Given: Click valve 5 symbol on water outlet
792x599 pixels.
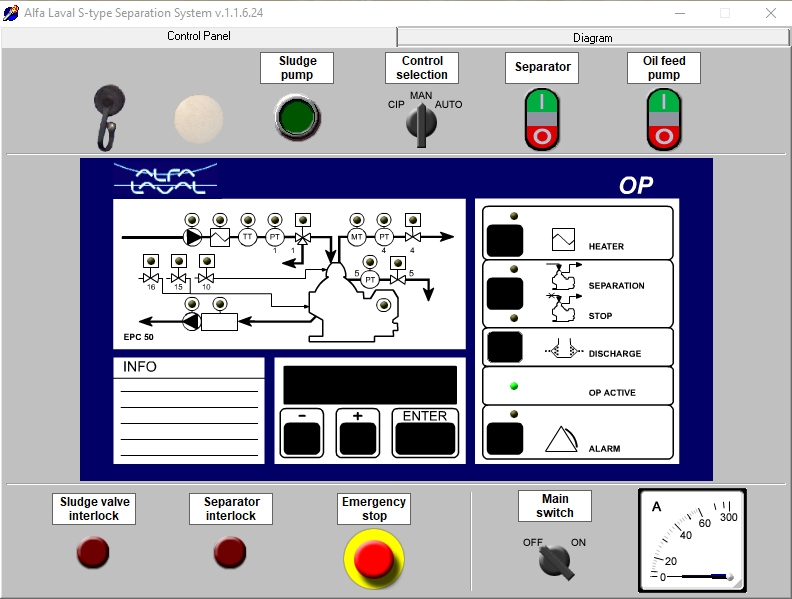Looking at the screenshot, I should coord(398,279).
